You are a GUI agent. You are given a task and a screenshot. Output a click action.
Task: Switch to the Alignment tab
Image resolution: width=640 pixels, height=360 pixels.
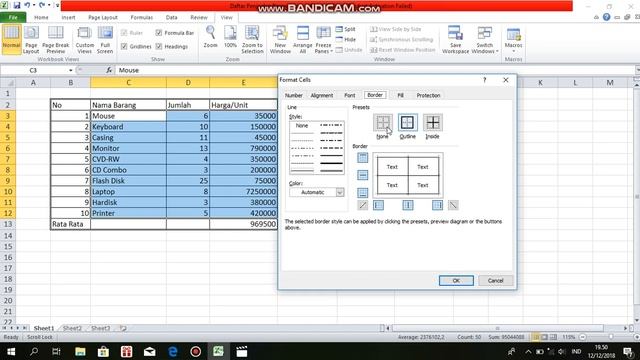click(x=322, y=96)
